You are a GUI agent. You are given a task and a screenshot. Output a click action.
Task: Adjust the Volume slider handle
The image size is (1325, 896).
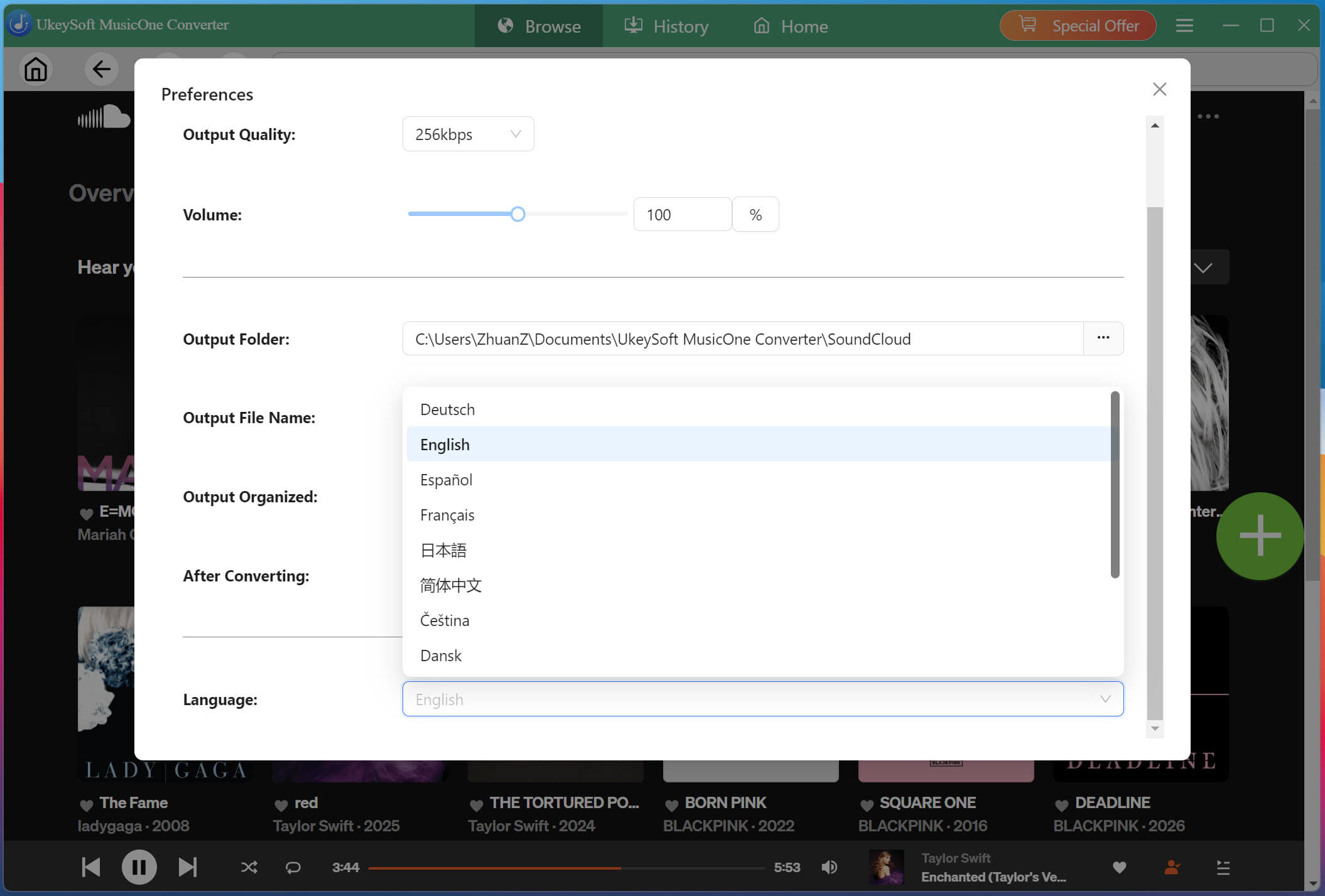517,214
